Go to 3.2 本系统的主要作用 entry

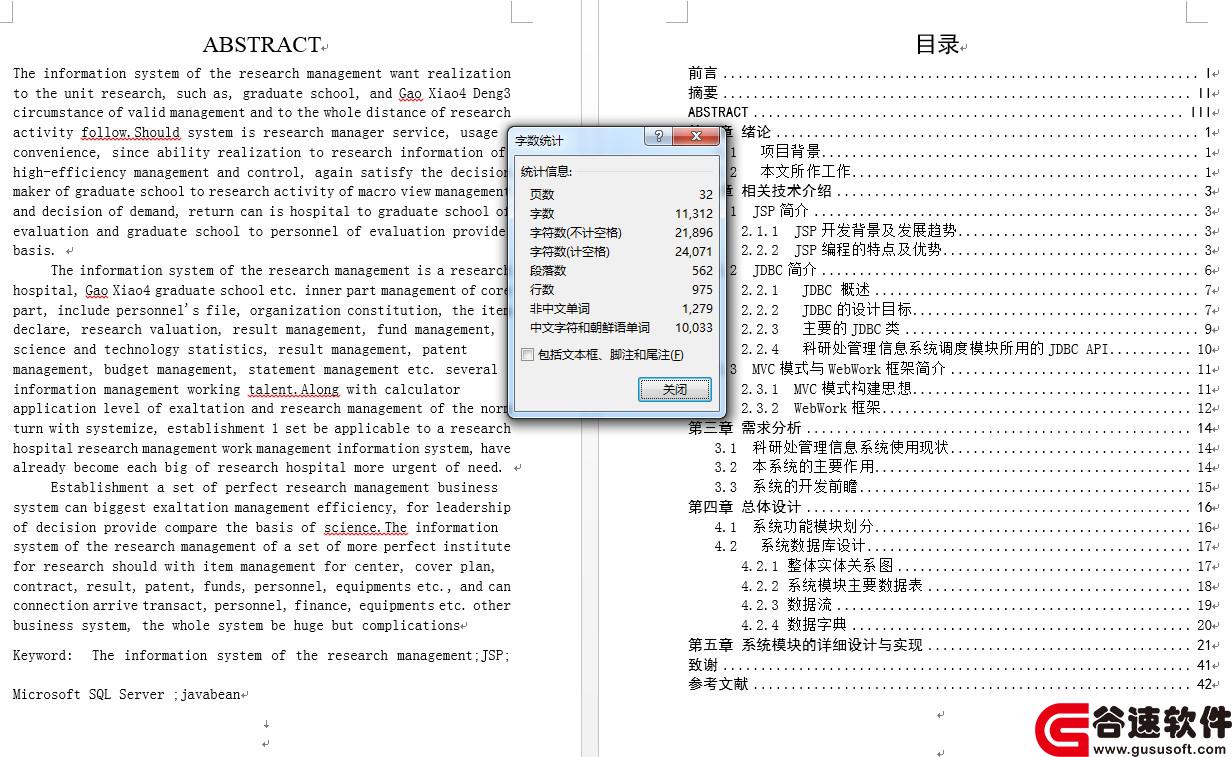[x=963, y=467]
